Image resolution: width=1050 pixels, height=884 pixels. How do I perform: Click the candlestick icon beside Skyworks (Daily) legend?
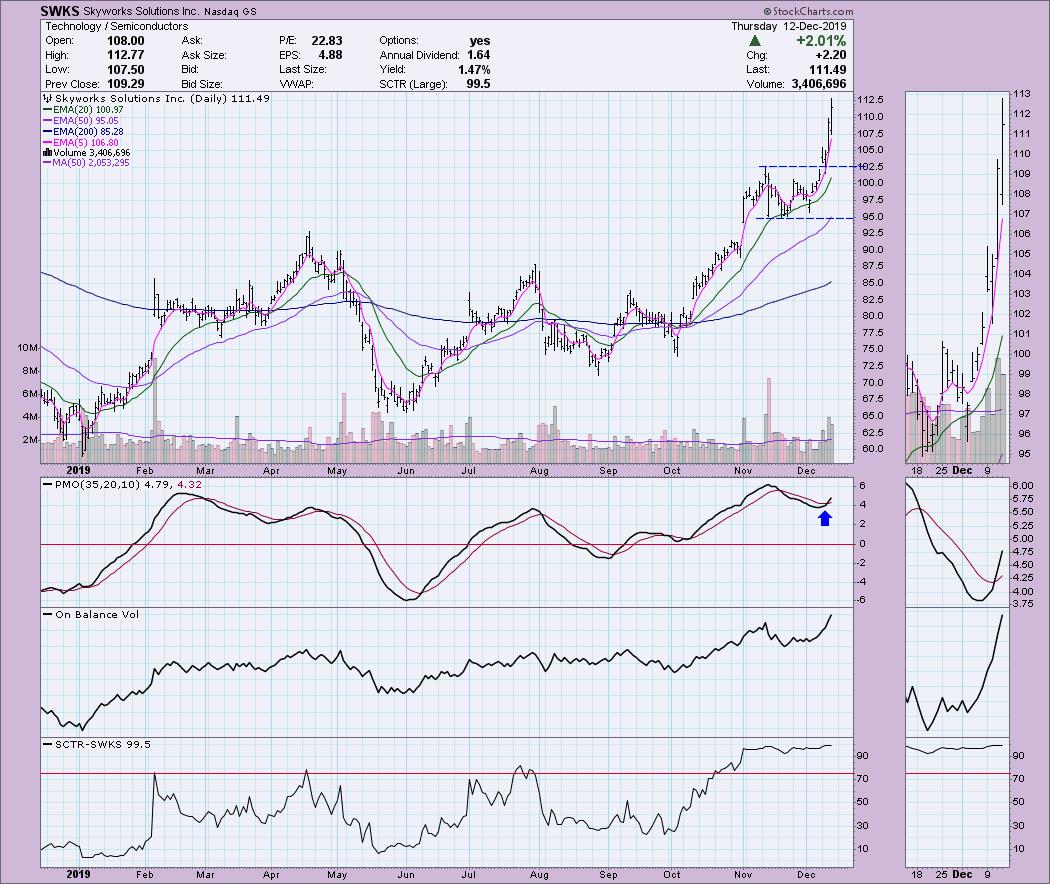[46, 98]
